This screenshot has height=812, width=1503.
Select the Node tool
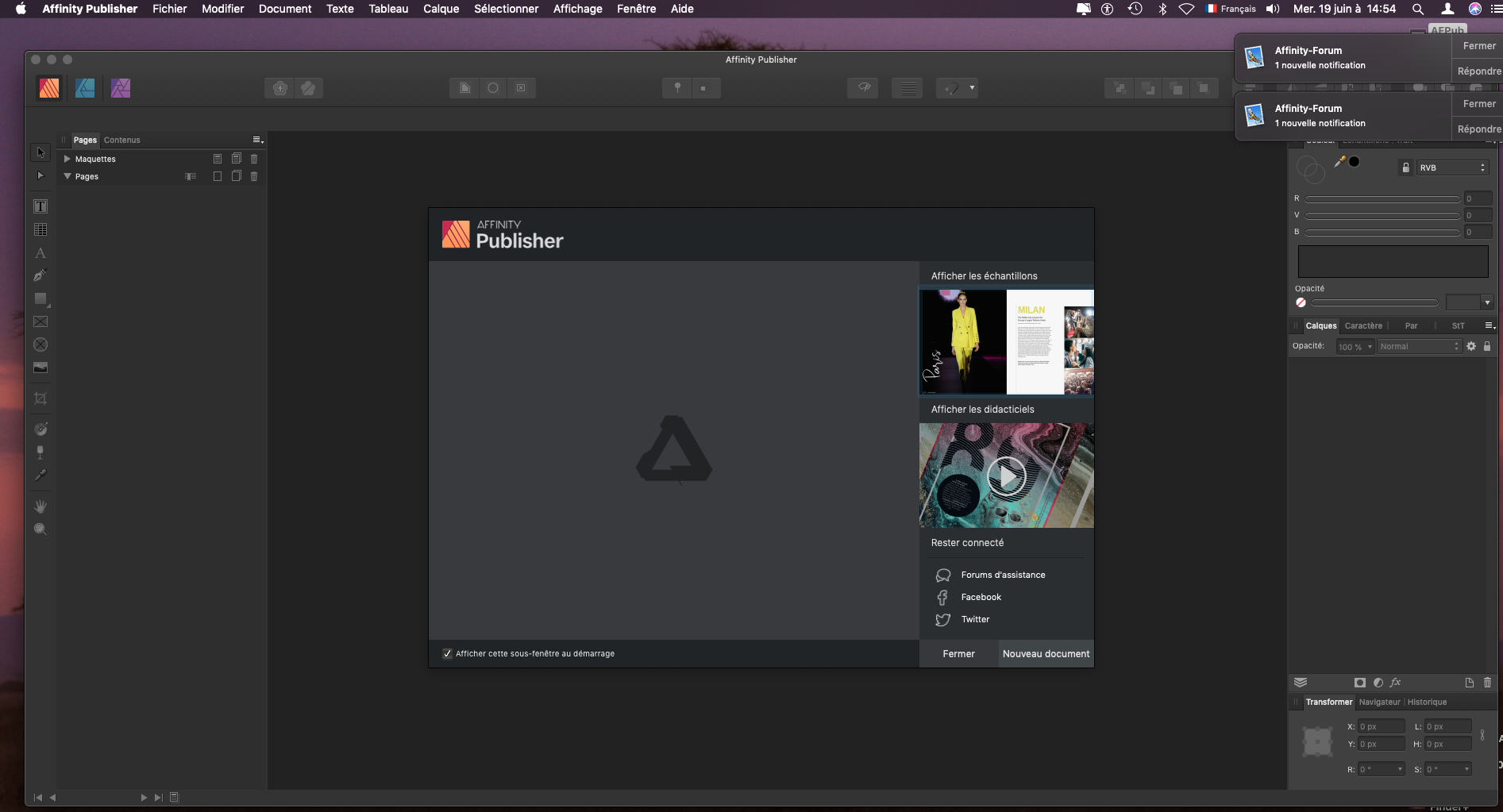point(40,175)
